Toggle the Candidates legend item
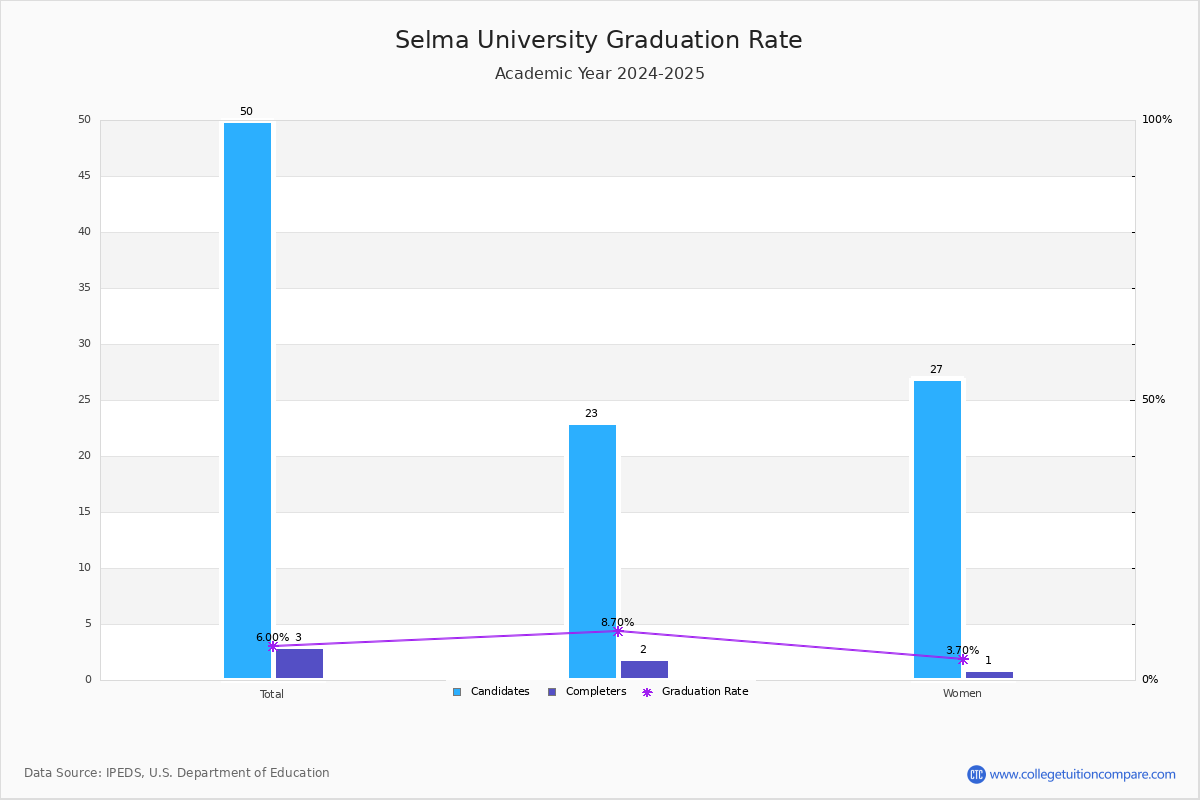The image size is (1200, 800). 491,692
